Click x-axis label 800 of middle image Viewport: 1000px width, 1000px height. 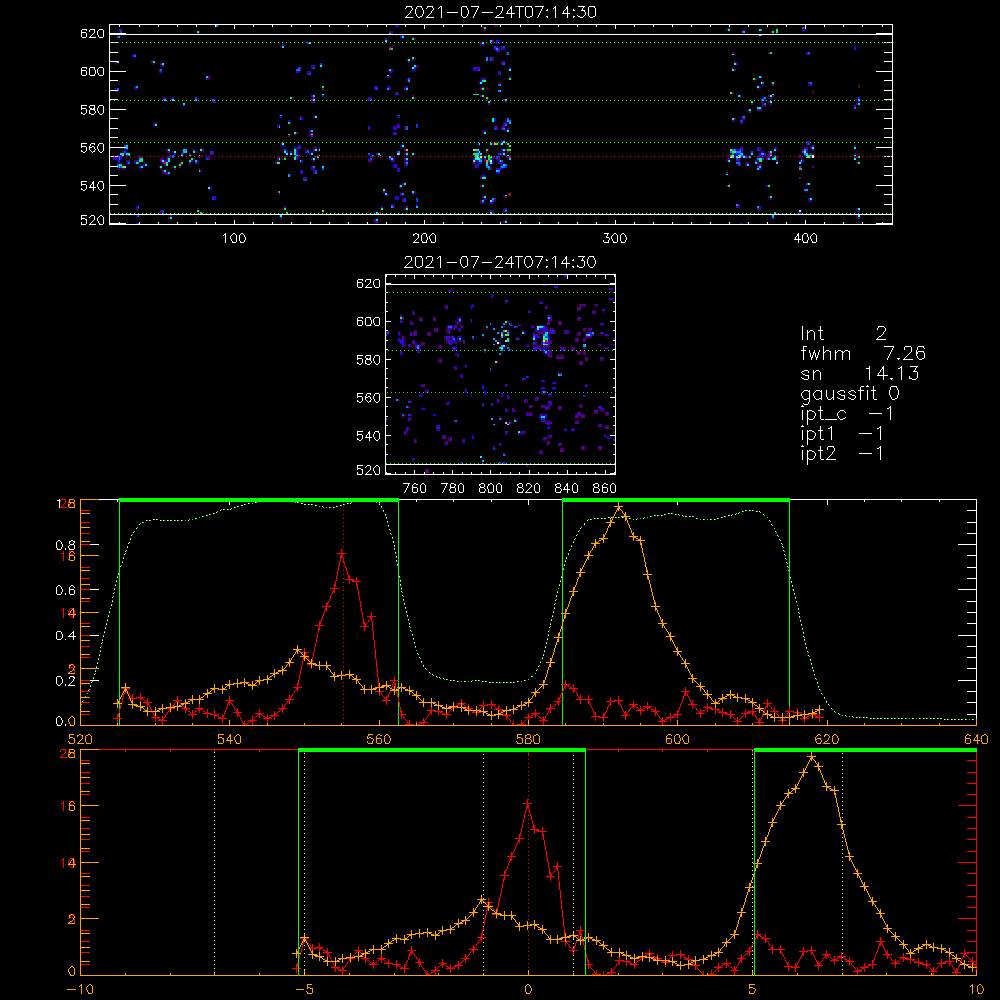tap(490, 489)
